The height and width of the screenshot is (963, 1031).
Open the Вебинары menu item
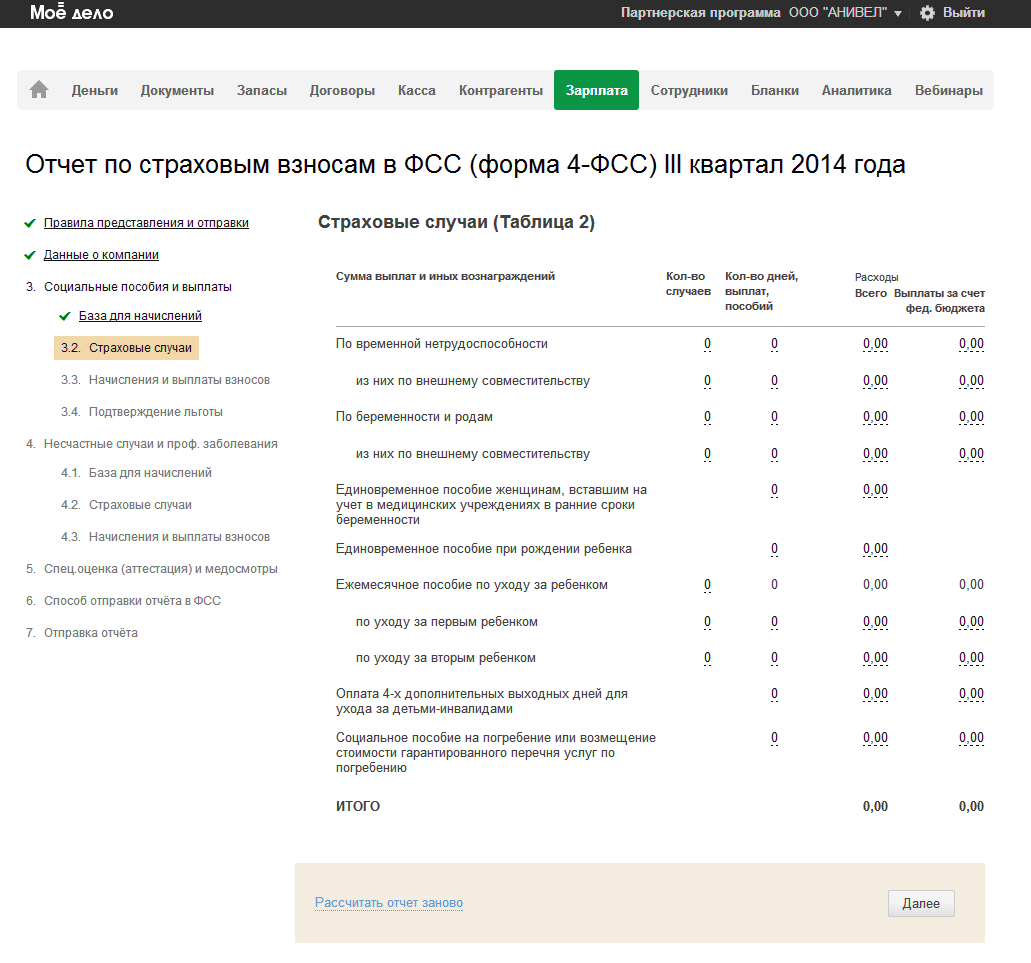point(948,90)
